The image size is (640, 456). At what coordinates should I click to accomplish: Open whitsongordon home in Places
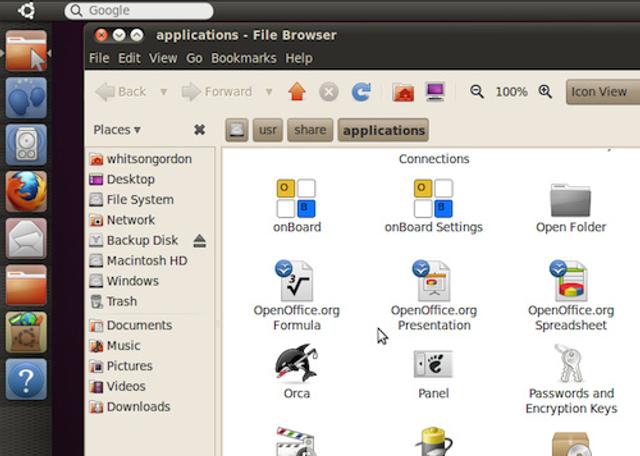tap(141, 159)
